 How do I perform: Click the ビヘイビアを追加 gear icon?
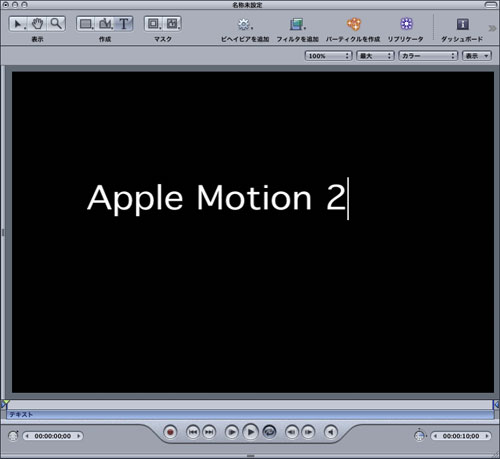[x=244, y=24]
